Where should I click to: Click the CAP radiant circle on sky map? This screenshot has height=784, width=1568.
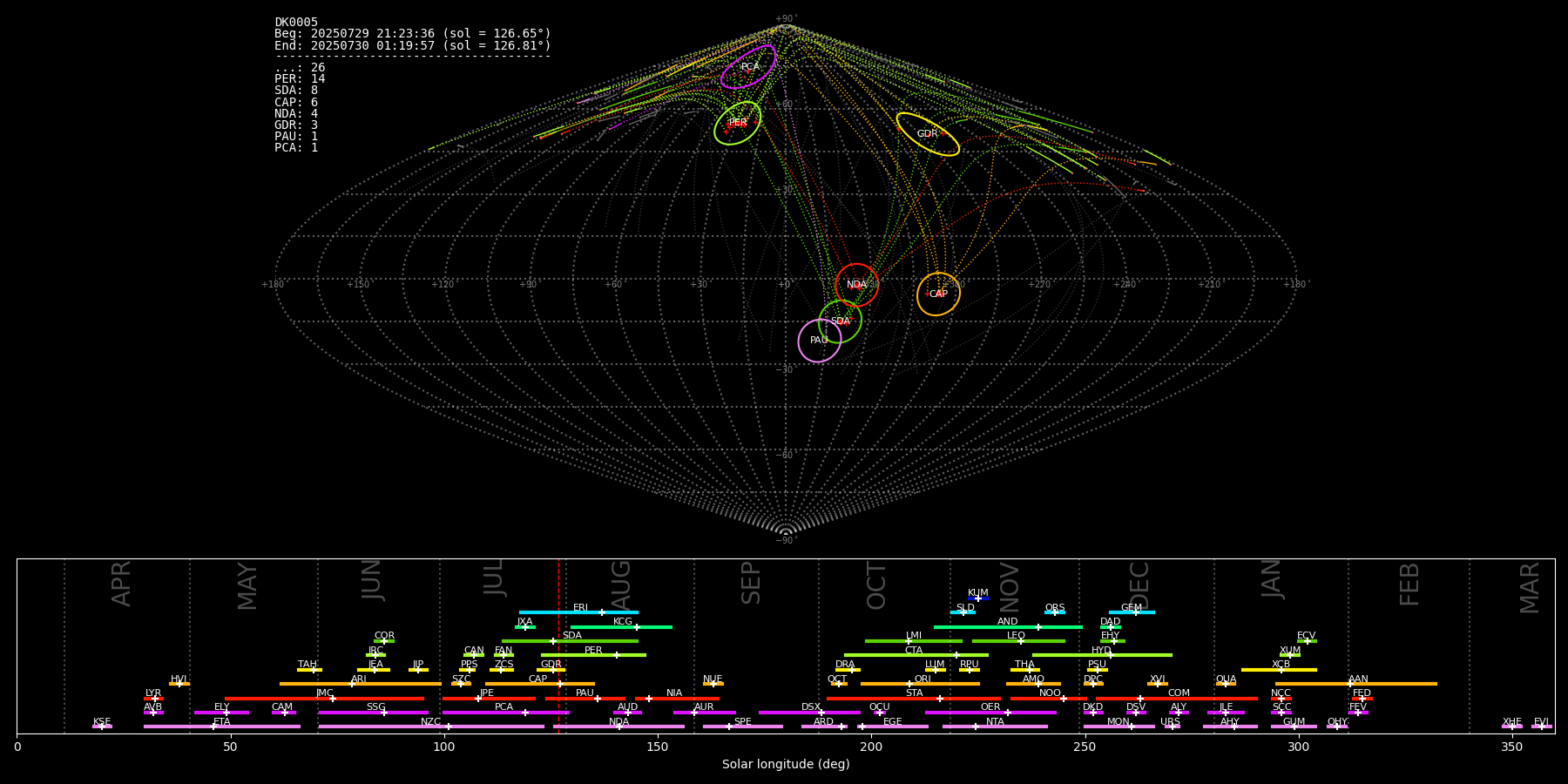tap(938, 294)
